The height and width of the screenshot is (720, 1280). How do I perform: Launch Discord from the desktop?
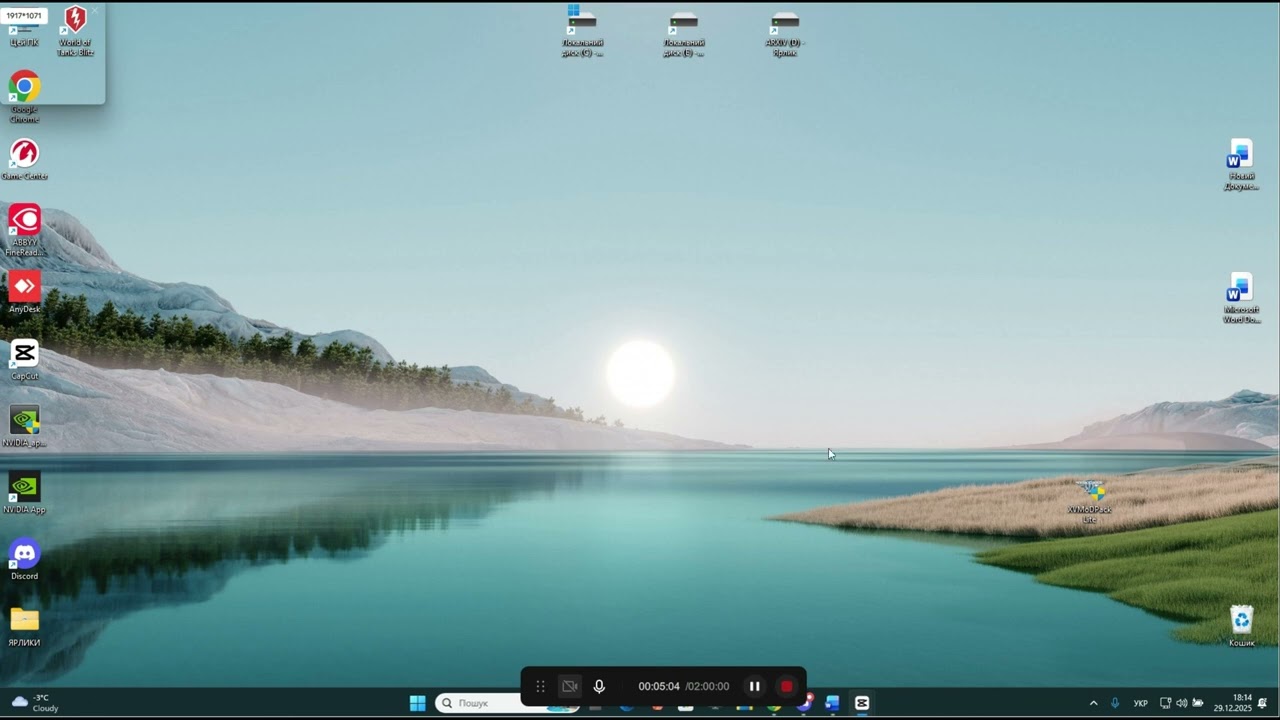pyautogui.click(x=24, y=559)
